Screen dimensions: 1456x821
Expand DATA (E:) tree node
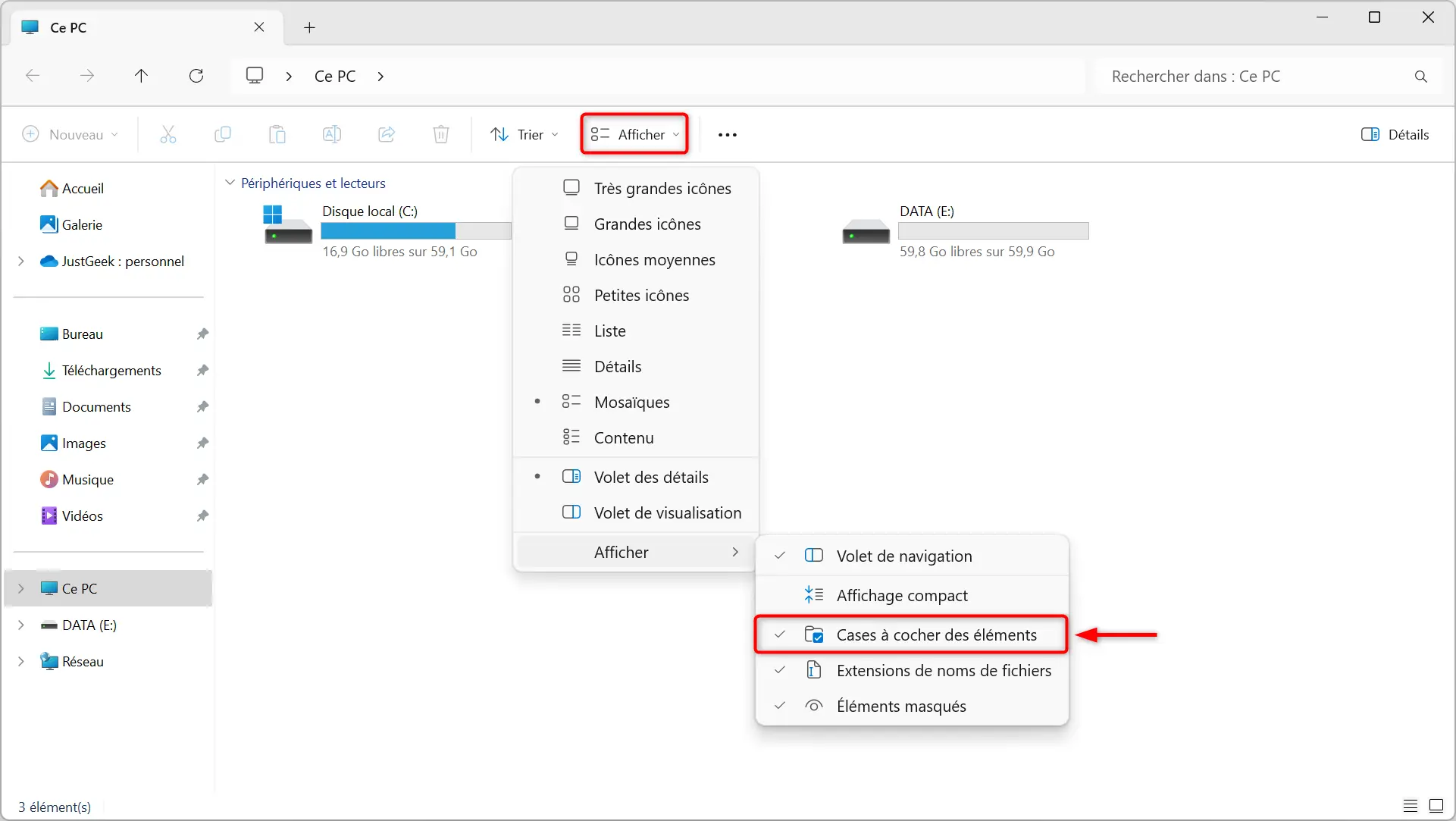[21, 625]
